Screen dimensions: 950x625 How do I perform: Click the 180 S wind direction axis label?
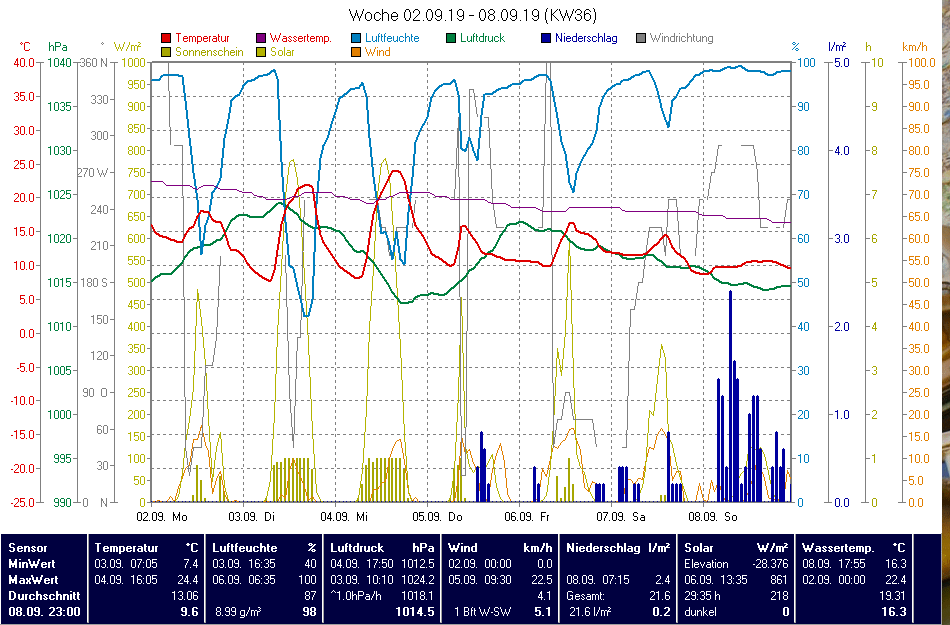pyautogui.click(x=93, y=283)
